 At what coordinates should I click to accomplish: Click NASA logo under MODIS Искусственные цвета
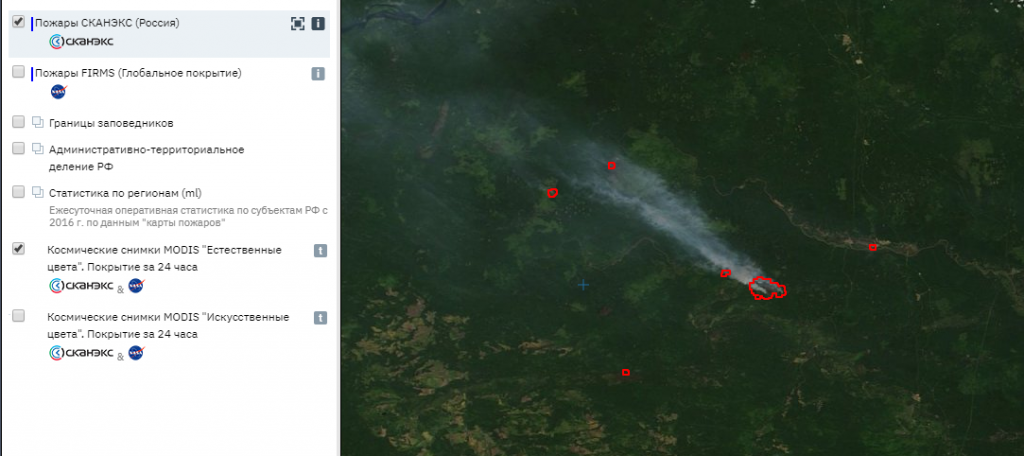(136, 353)
